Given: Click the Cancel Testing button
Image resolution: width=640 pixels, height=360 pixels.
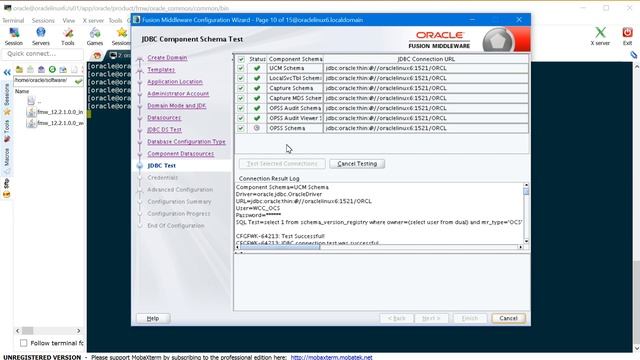Looking at the screenshot, I should coord(357,164).
